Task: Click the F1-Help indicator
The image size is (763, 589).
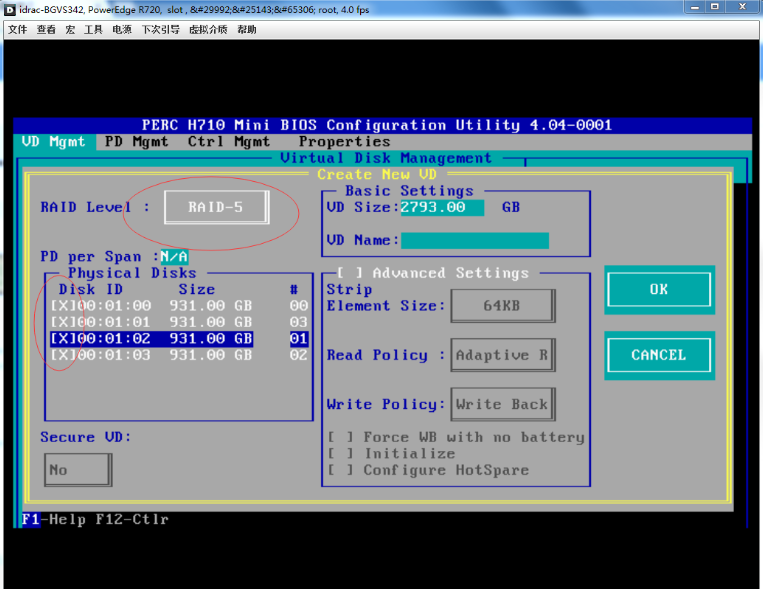Action: pyautogui.click(x=54, y=519)
